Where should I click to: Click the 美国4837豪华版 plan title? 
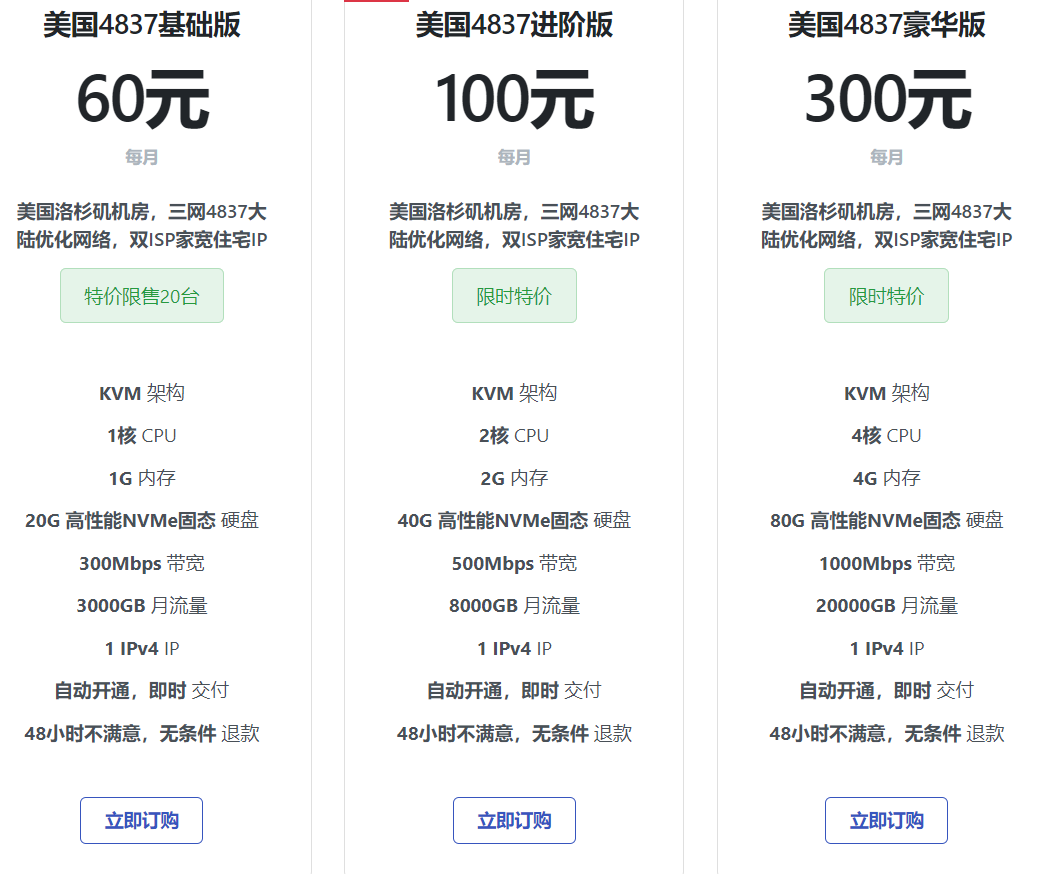[886, 25]
